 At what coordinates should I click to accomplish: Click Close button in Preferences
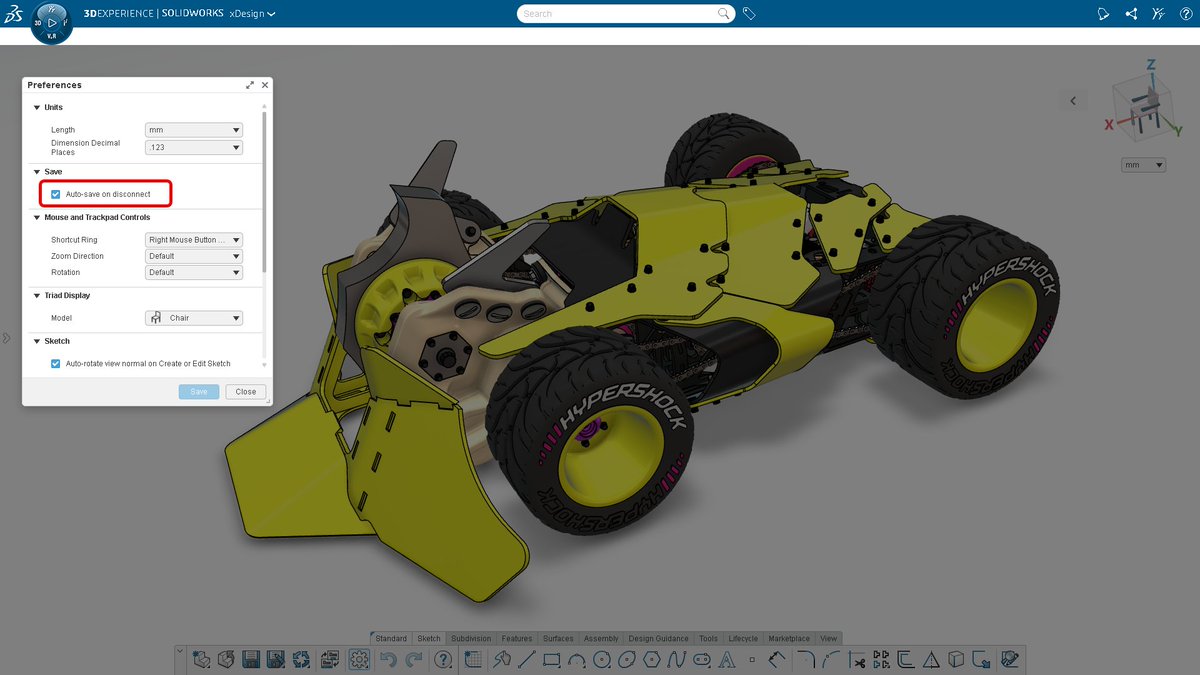coord(246,392)
